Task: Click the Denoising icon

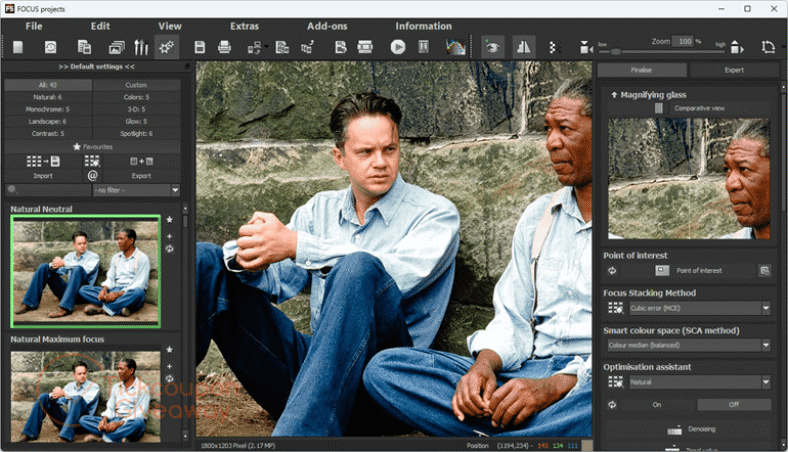Action: coord(674,430)
